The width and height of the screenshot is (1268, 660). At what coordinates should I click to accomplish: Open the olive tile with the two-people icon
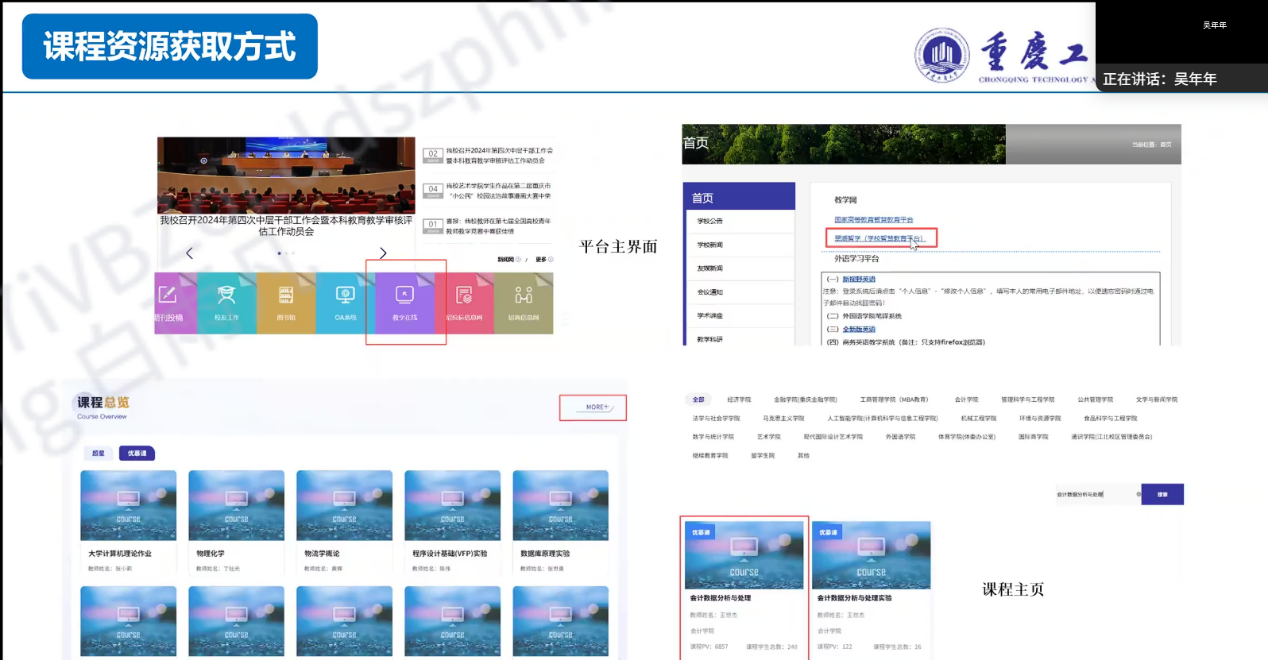click(523, 302)
